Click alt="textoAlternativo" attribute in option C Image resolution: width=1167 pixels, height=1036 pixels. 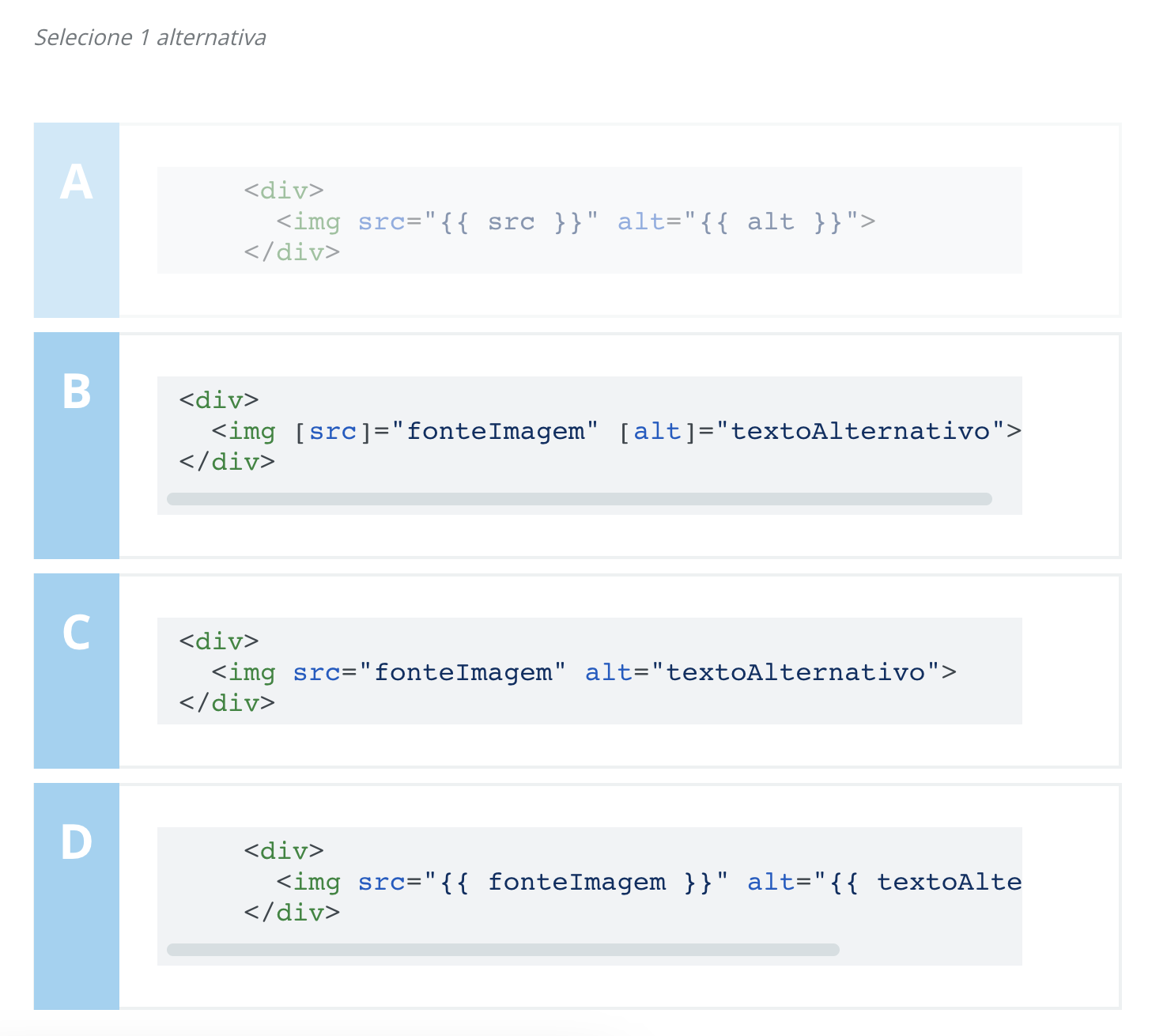click(x=763, y=672)
